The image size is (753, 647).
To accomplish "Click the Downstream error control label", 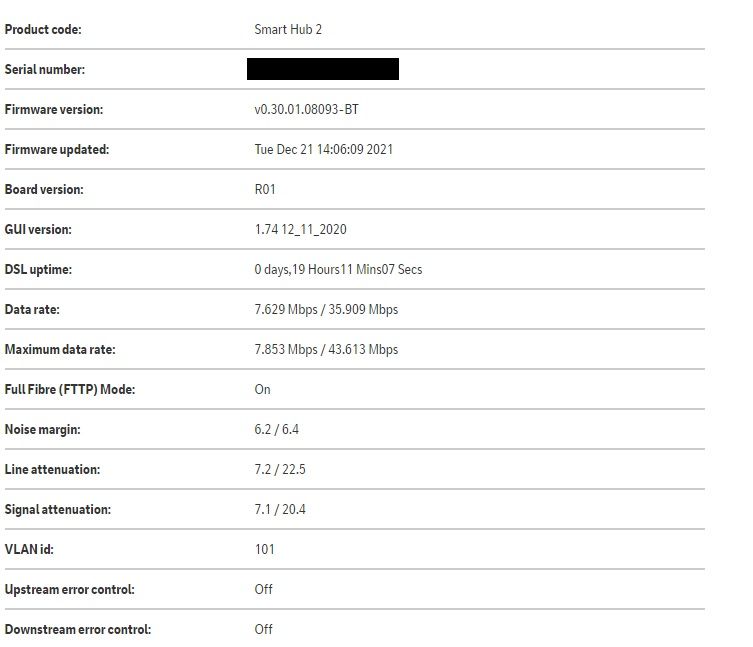I will (x=78, y=630).
